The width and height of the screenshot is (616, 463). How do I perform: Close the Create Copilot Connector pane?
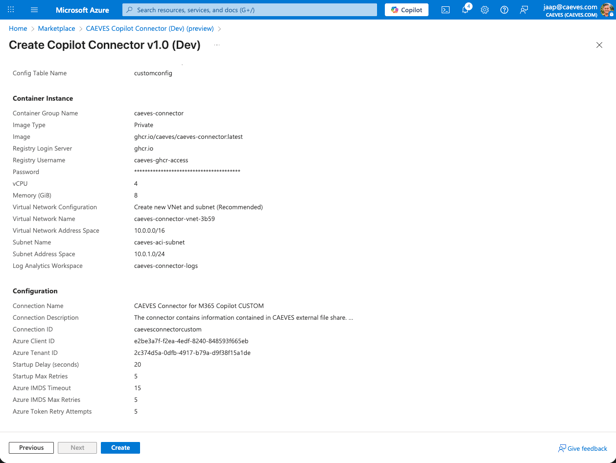tap(599, 45)
